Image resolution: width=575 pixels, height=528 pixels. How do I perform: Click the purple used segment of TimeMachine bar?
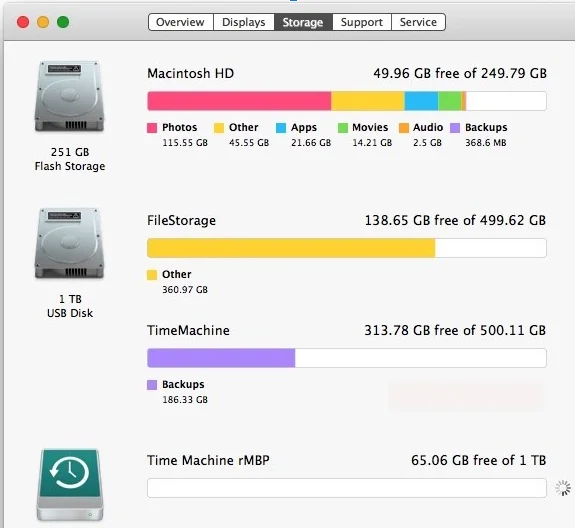click(221, 358)
